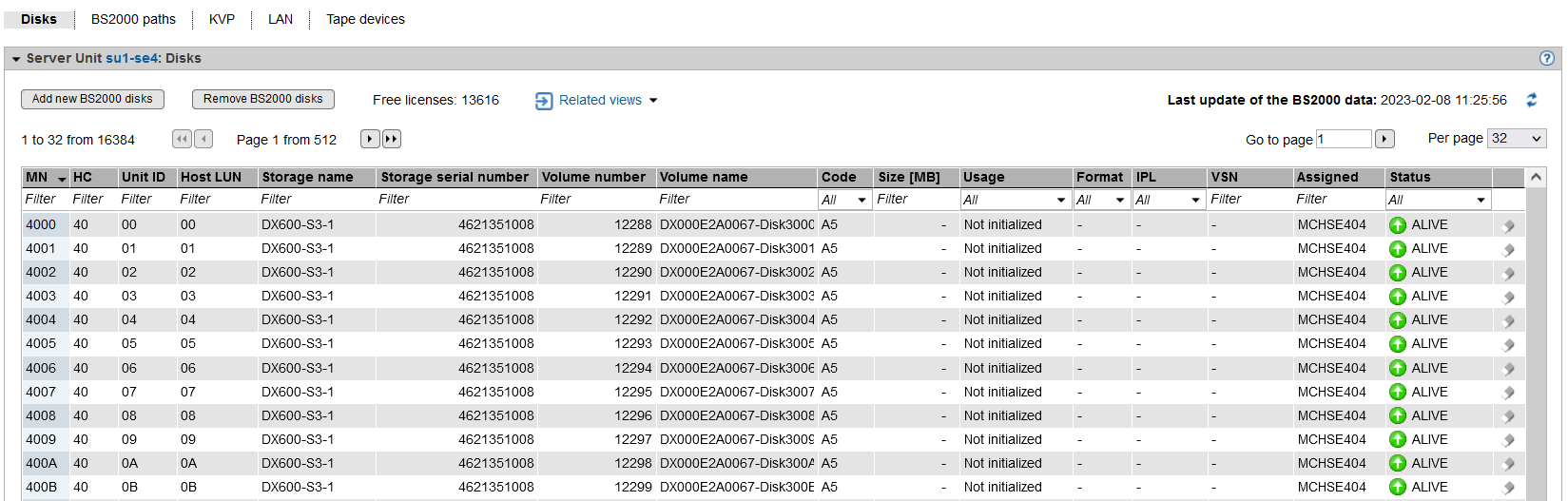Image resolution: width=1568 pixels, height=501 pixels.
Task: Open the Tape devices tab
Action: [365, 19]
